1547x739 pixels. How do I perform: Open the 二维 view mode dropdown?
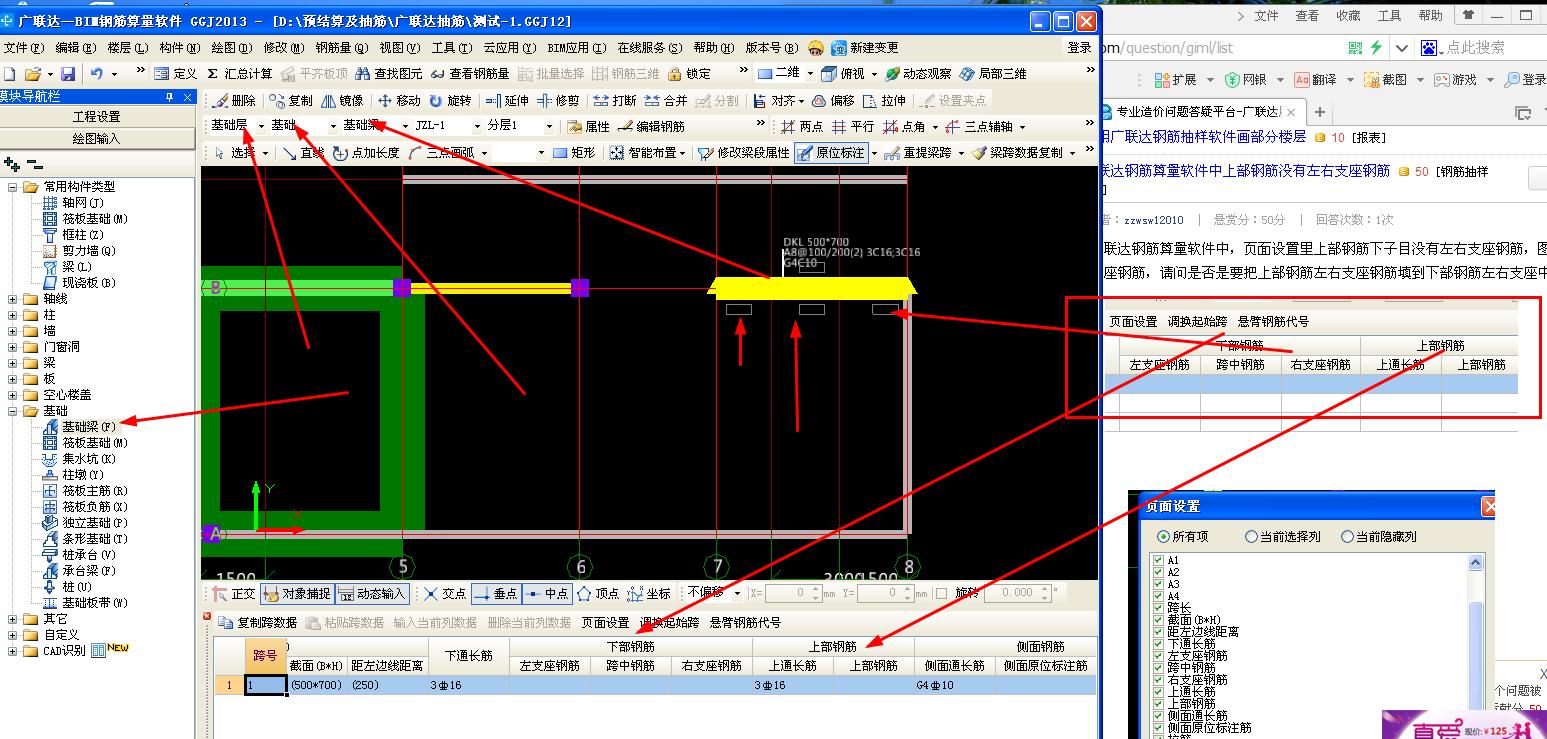(808, 74)
